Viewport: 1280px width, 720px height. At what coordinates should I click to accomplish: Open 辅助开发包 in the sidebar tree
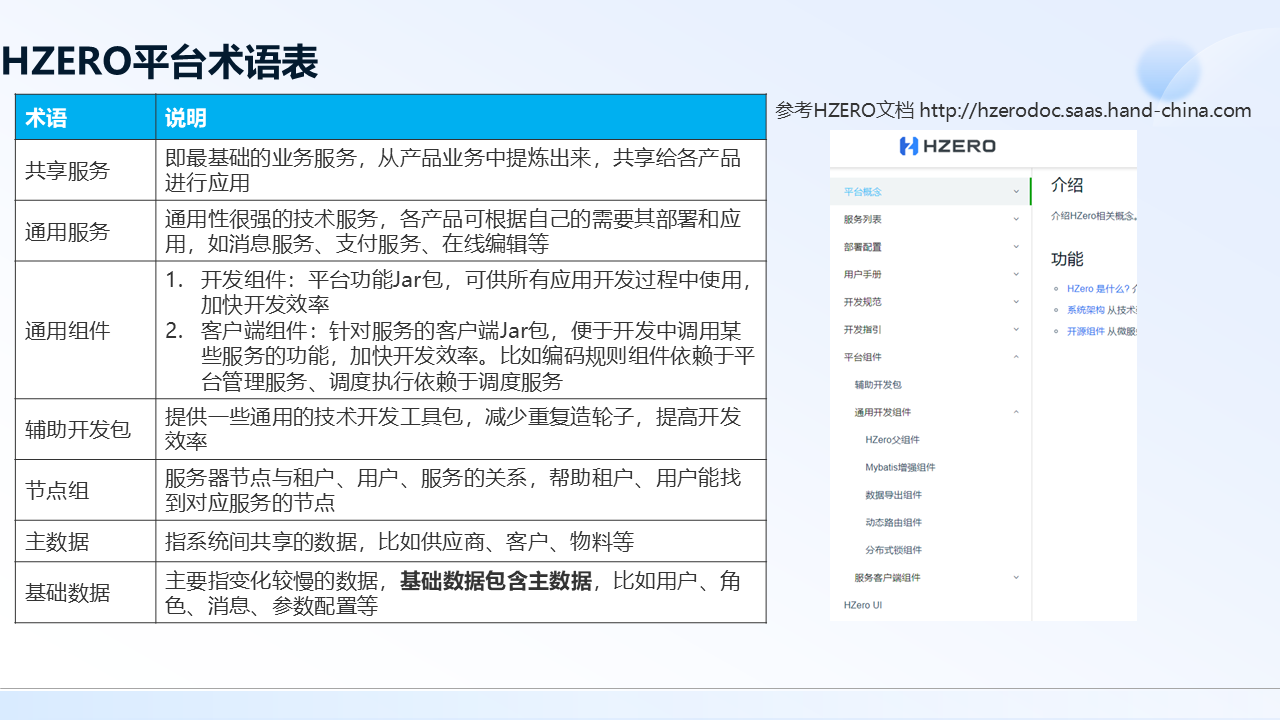[877, 384]
